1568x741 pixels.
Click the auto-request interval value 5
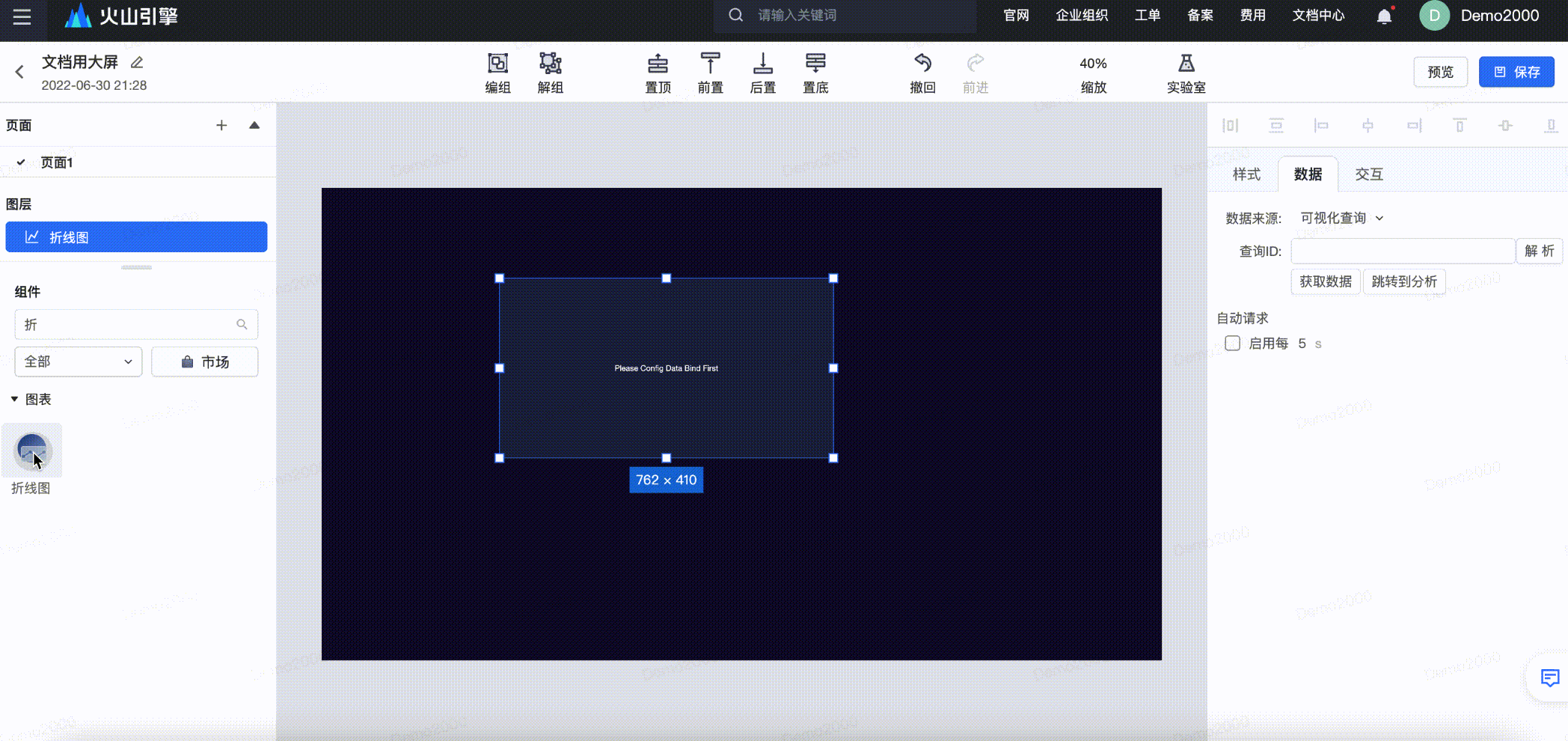coord(1302,343)
